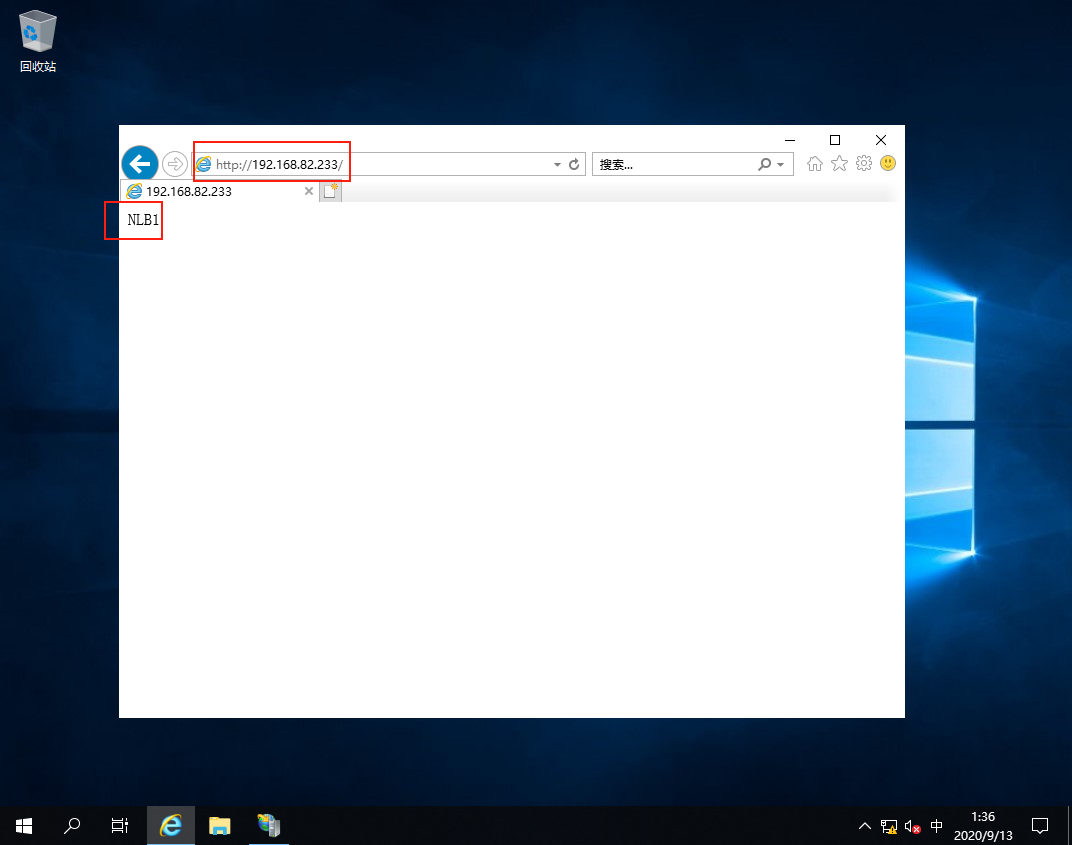Maximize the Internet Explorer window
Viewport: 1072px width, 845px height.
(x=835, y=140)
